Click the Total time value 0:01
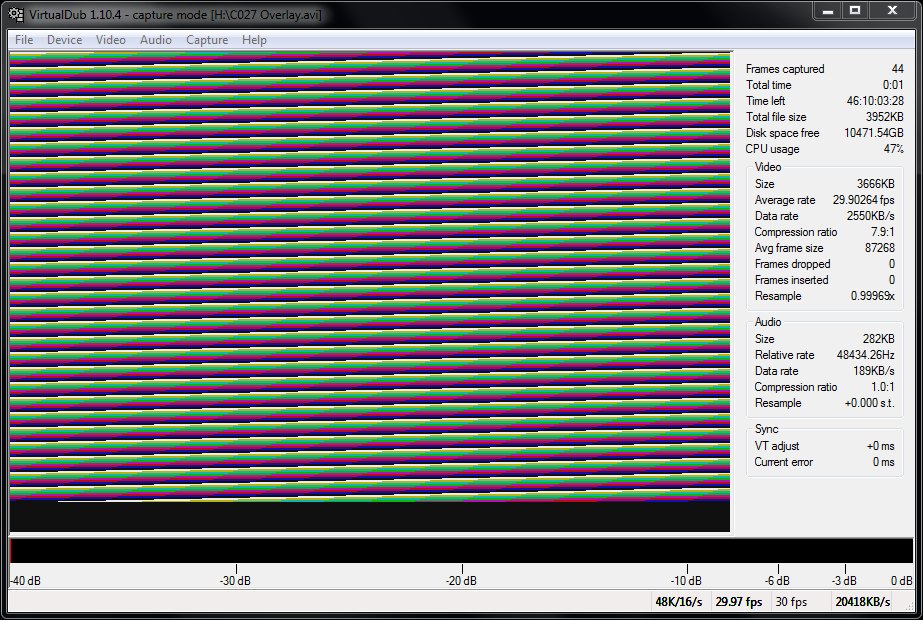 coord(893,85)
